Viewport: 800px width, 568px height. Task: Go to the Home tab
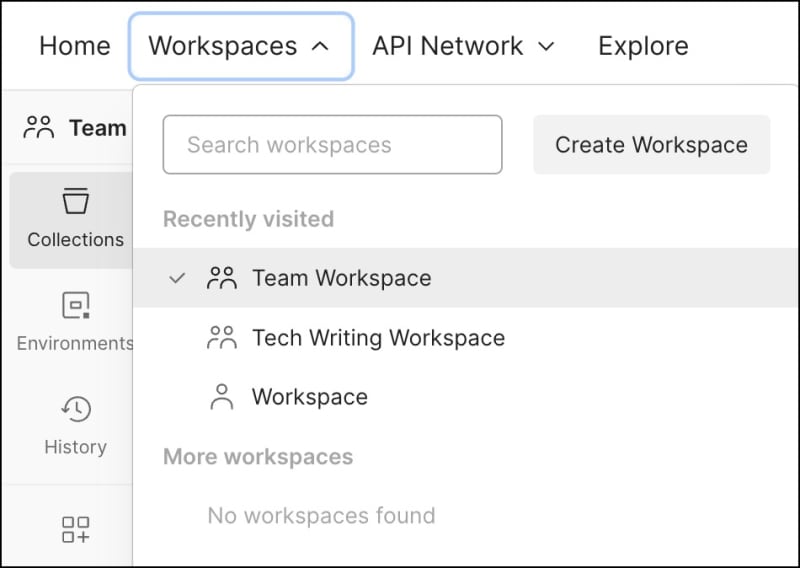click(75, 46)
